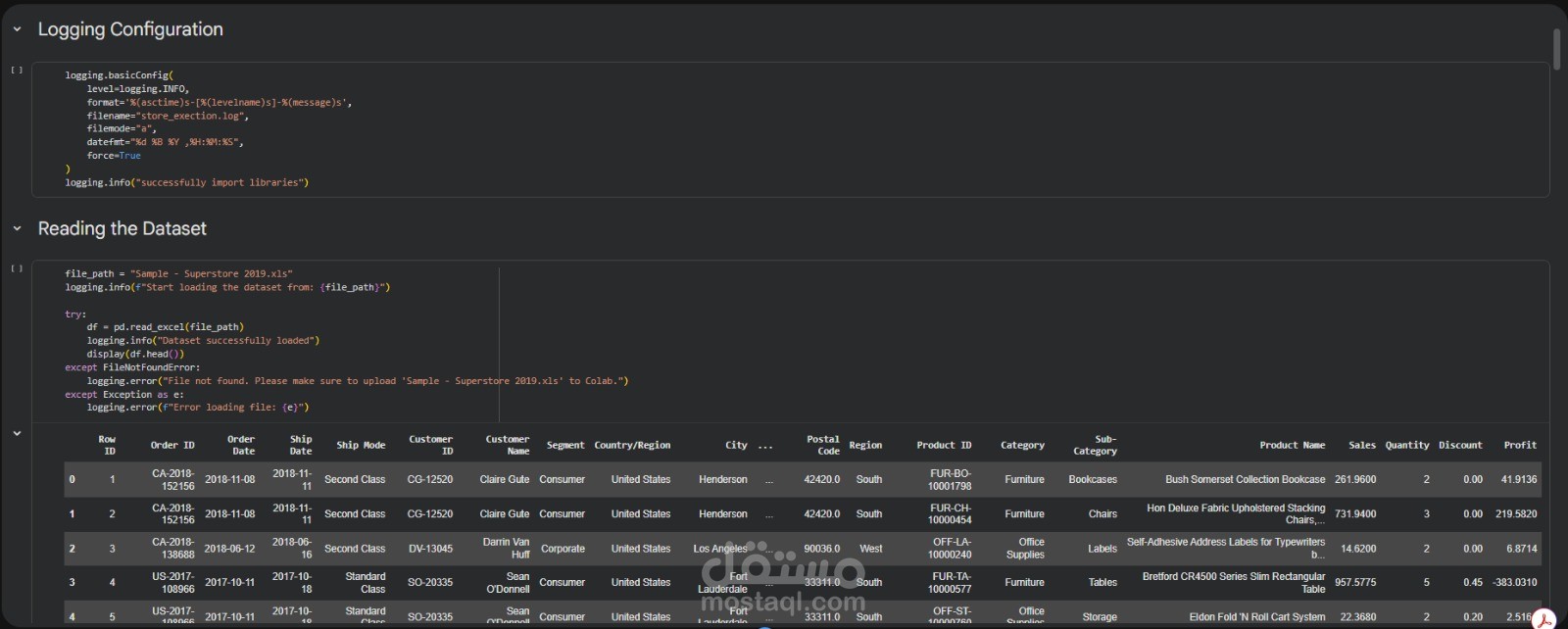Run the logging.basicConfig code cell
The width and height of the screenshot is (1568, 629).
pos(17,70)
